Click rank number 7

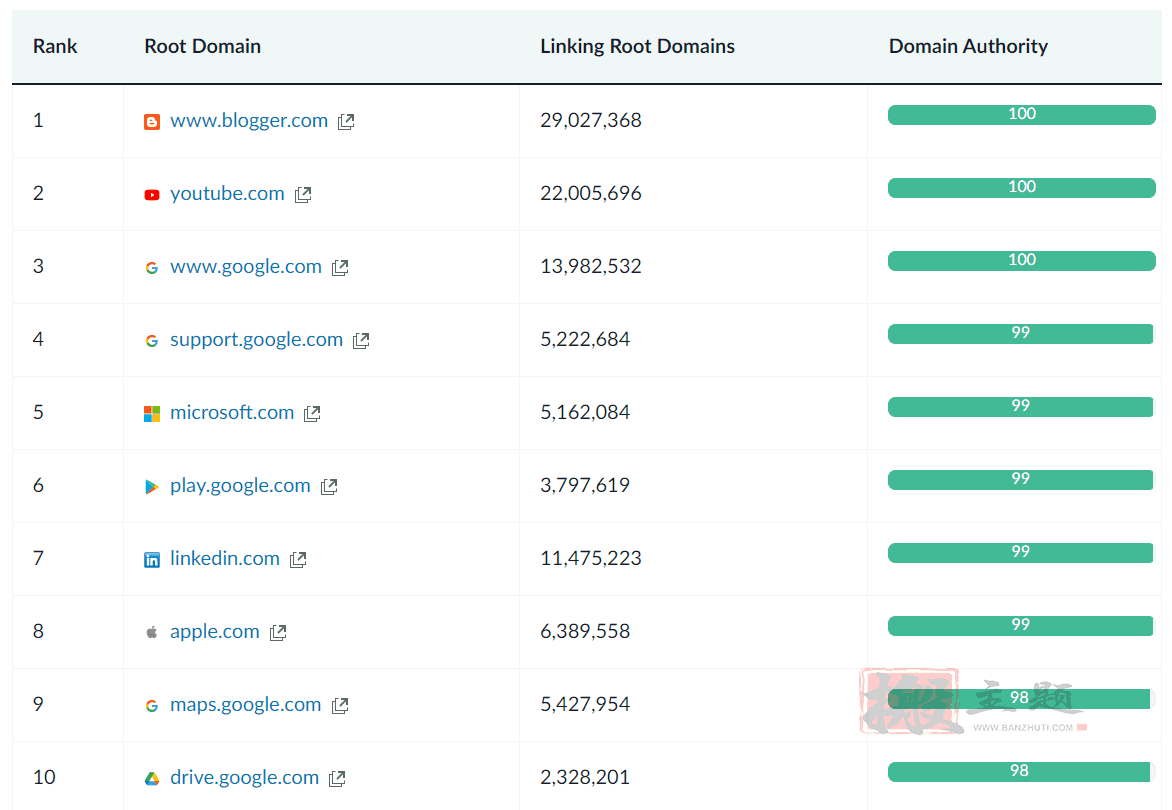coord(38,558)
